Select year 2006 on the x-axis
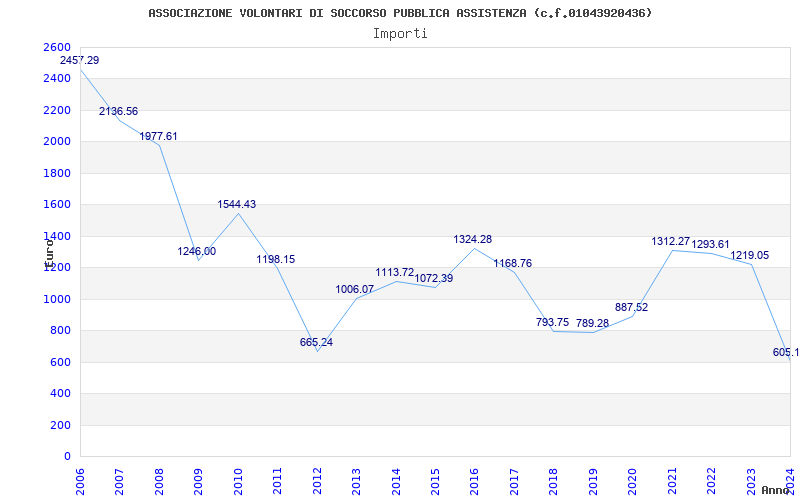The image size is (800, 500). tap(80, 482)
